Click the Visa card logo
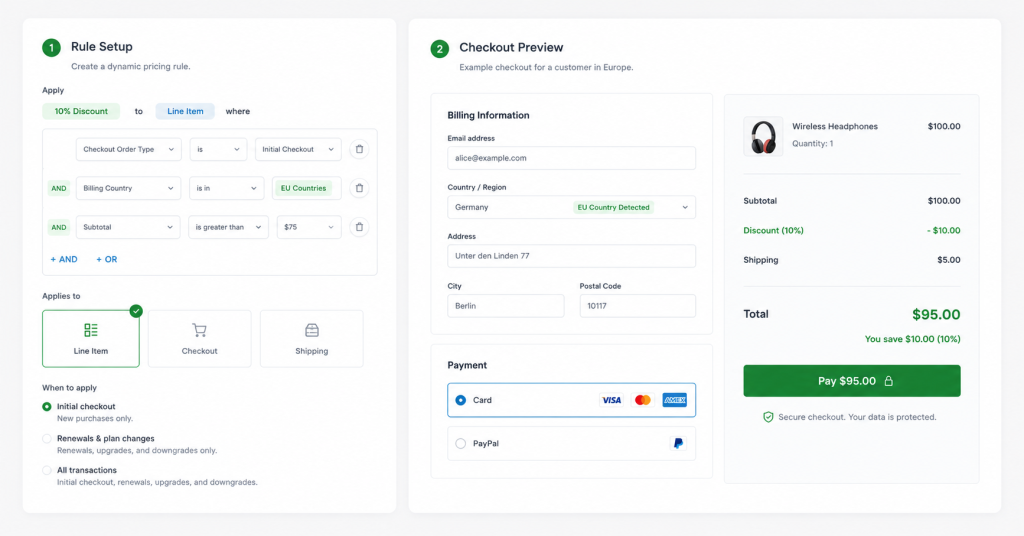The image size is (1024, 536). pyautogui.click(x=611, y=400)
